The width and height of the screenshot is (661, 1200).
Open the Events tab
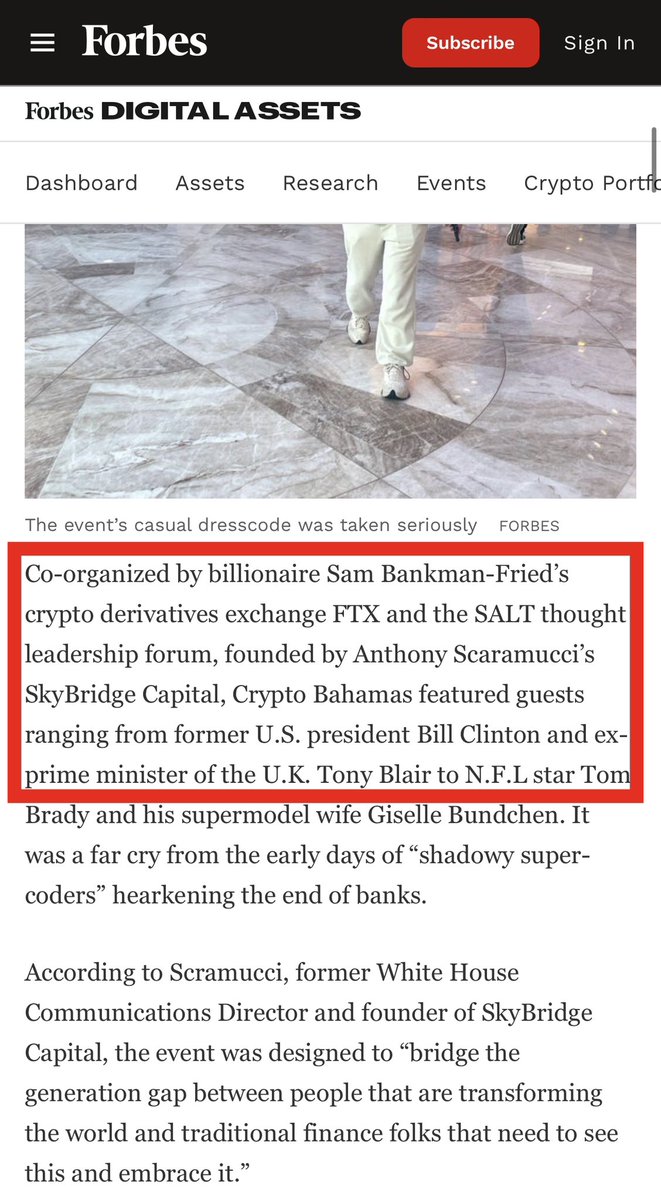tap(451, 183)
